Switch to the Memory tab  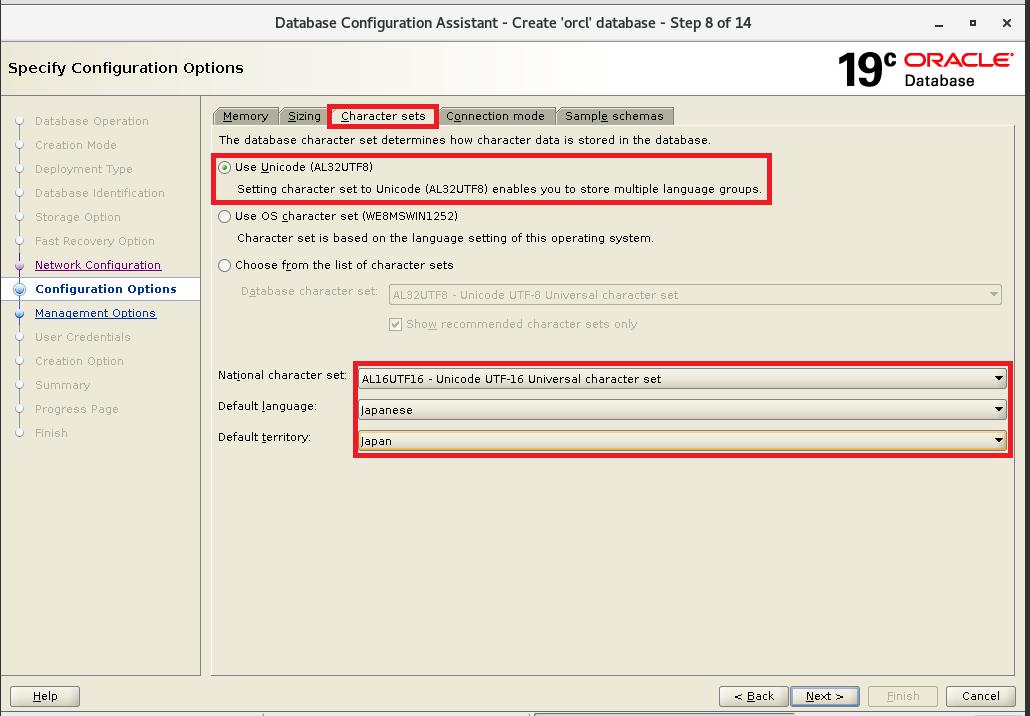(245, 116)
